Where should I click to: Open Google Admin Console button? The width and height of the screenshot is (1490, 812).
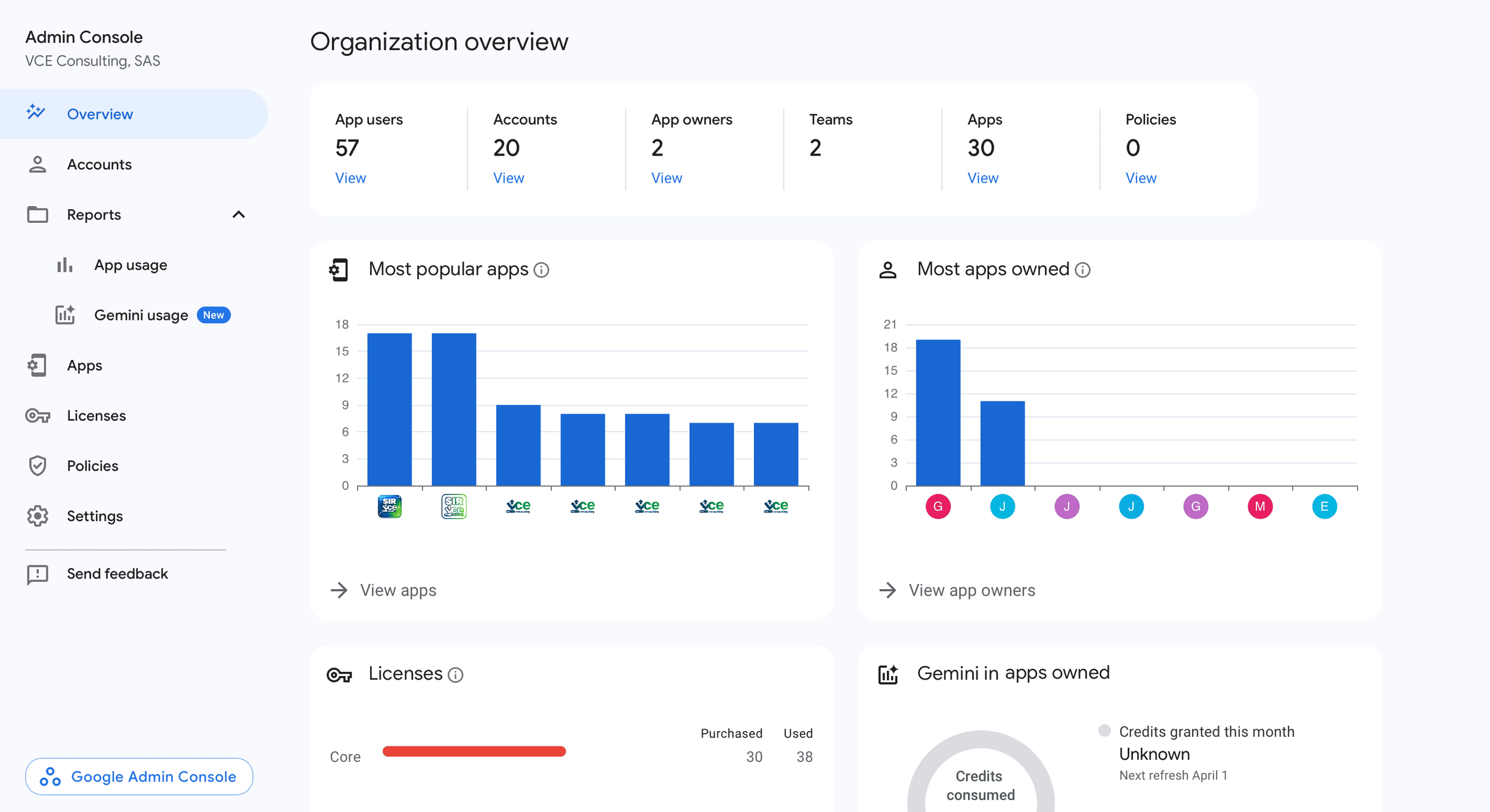coord(139,776)
